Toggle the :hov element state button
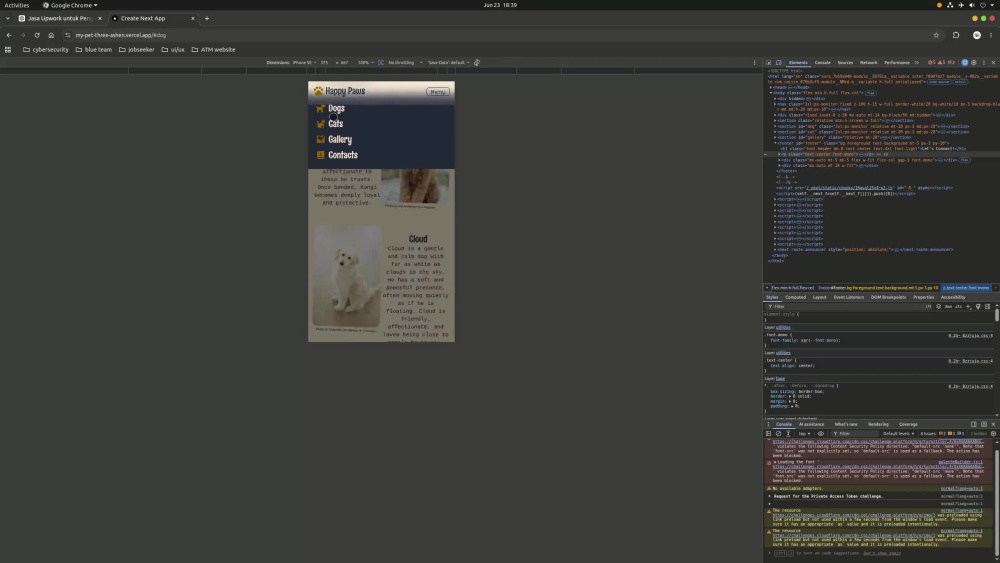 [948, 307]
